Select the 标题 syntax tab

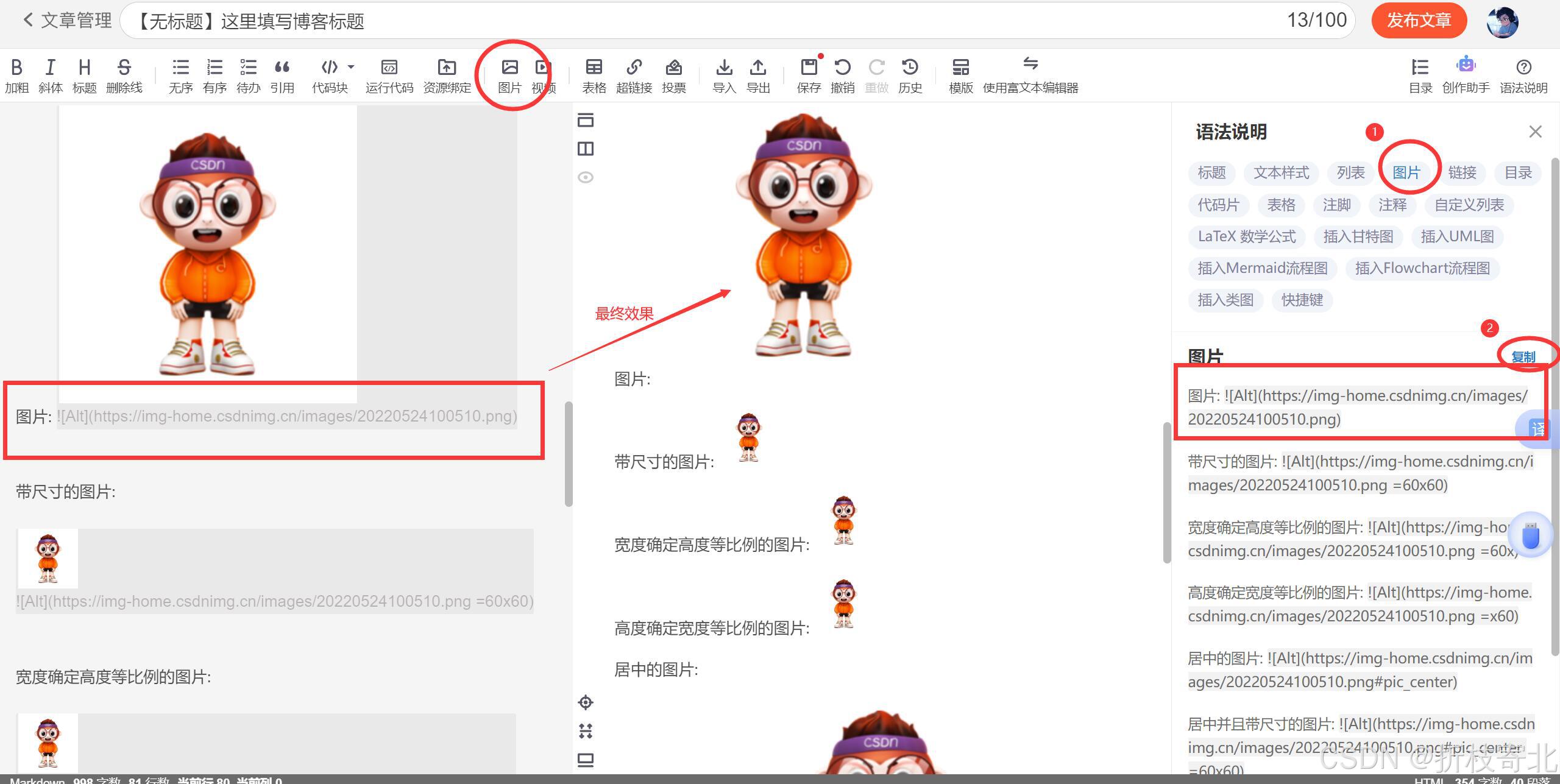pos(1211,173)
